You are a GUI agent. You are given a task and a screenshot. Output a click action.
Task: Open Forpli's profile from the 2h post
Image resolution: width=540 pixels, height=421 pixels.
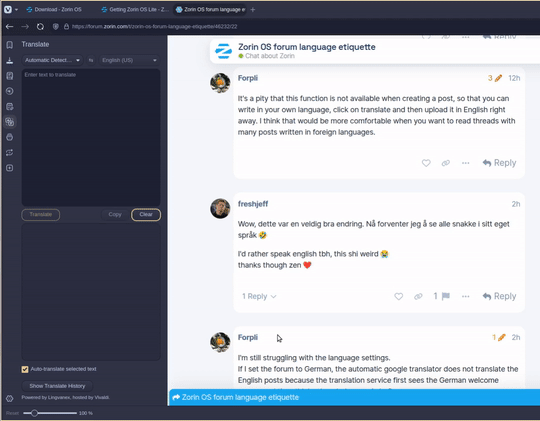point(248,337)
